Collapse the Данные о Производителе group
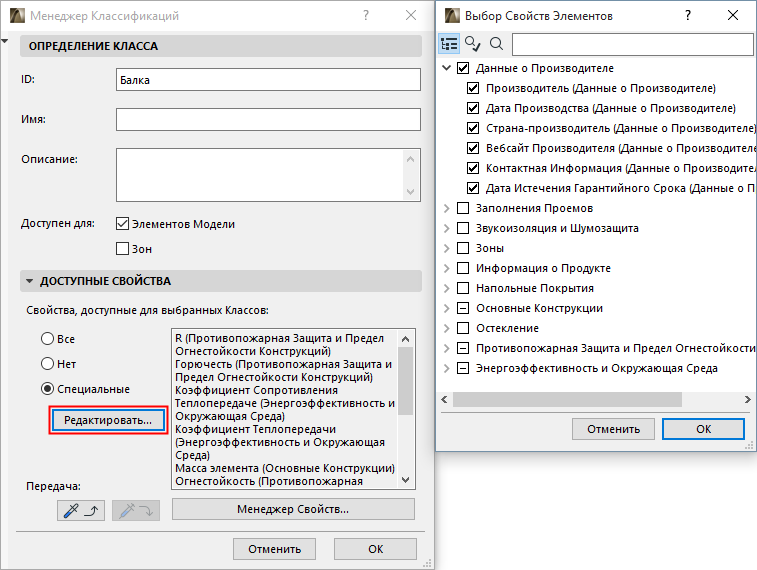This screenshot has height=570, width=757. (446, 68)
